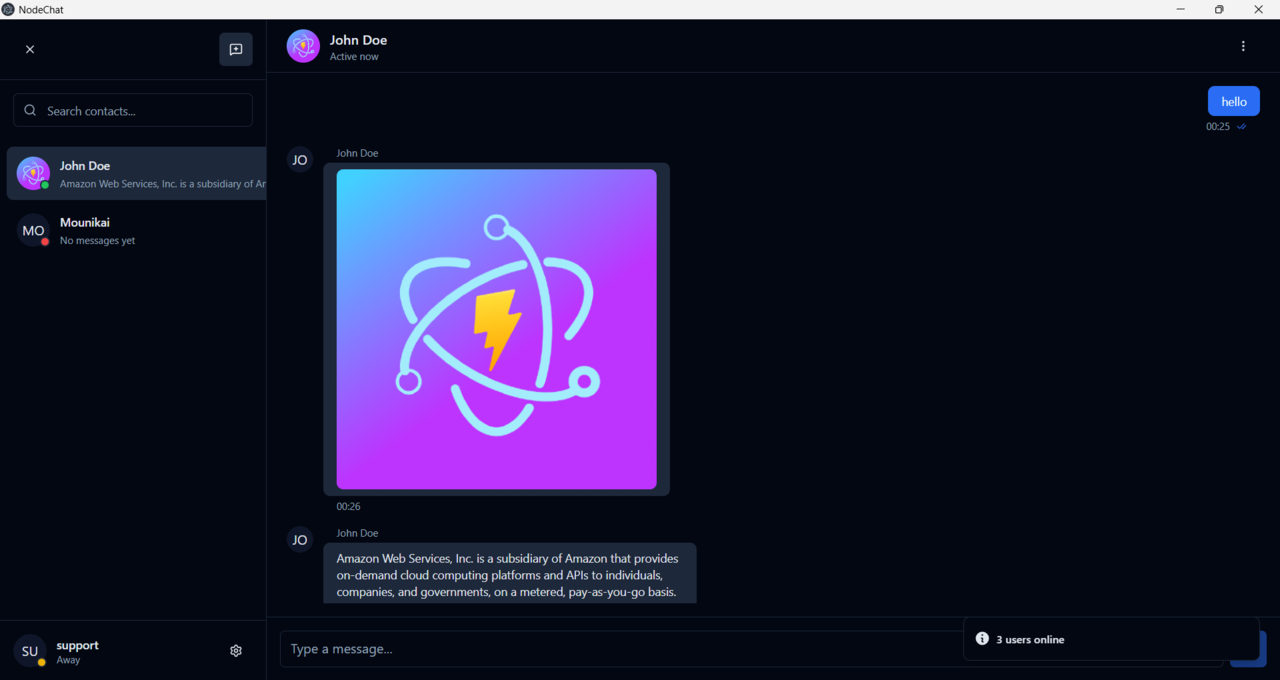Click John Doe's avatar in contact list

[33, 173]
